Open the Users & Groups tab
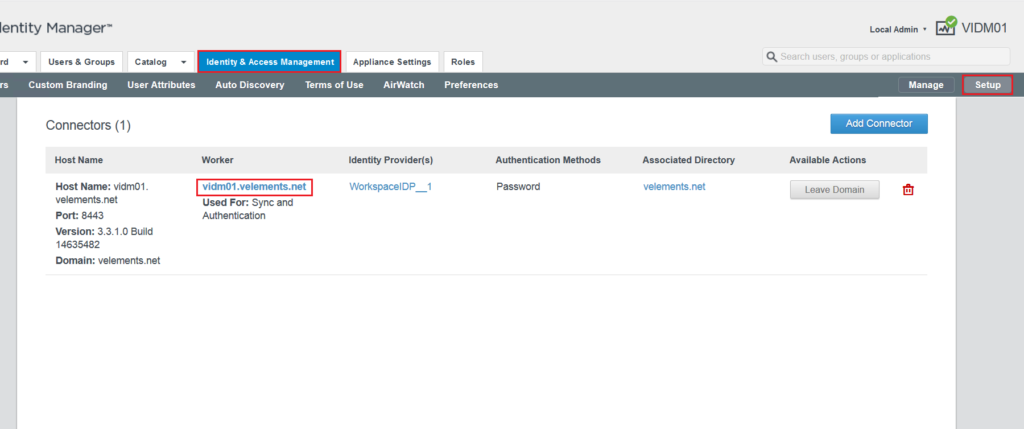The image size is (1024, 429). pos(82,62)
